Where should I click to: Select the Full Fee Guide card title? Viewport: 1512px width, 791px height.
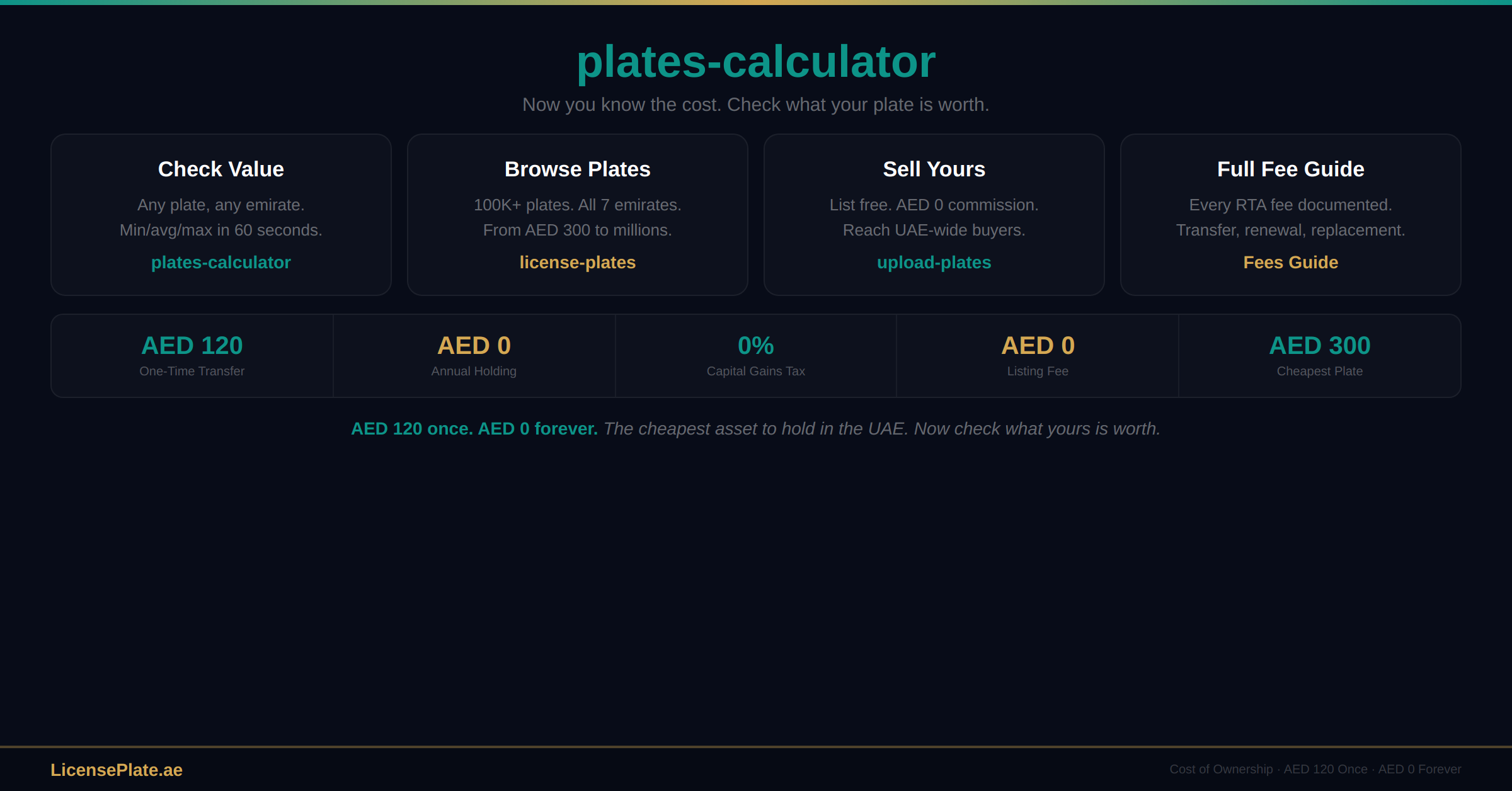click(x=1290, y=169)
